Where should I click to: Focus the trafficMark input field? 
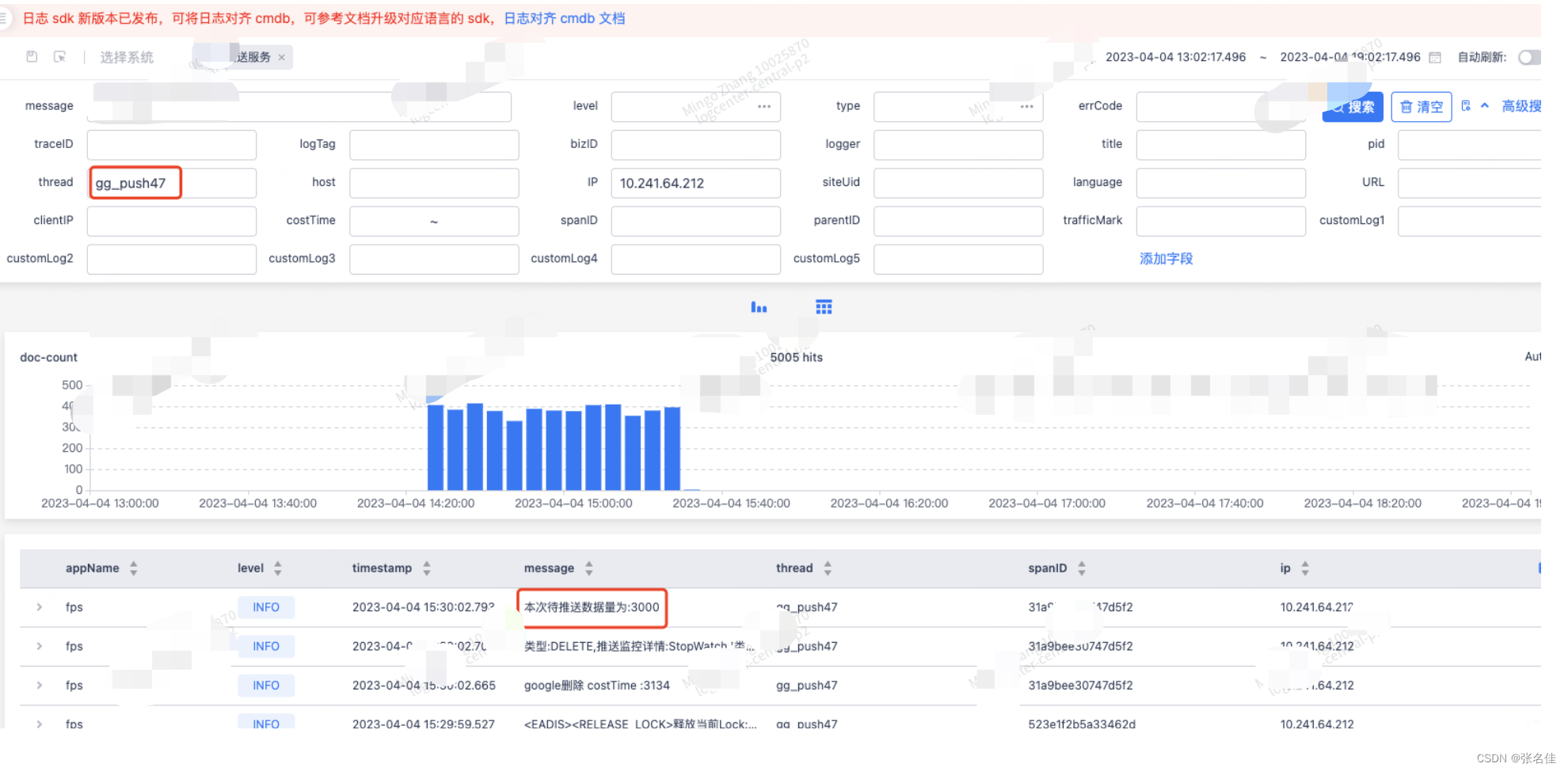[1220, 221]
